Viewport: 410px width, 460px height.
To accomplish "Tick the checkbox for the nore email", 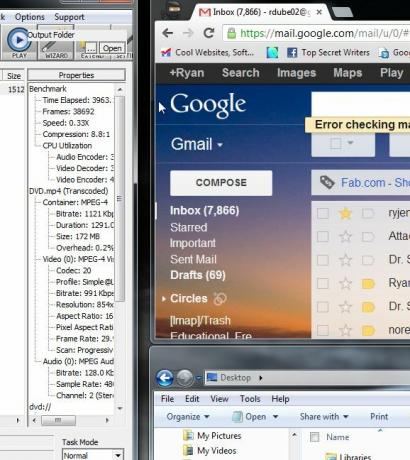I will click(323, 331).
